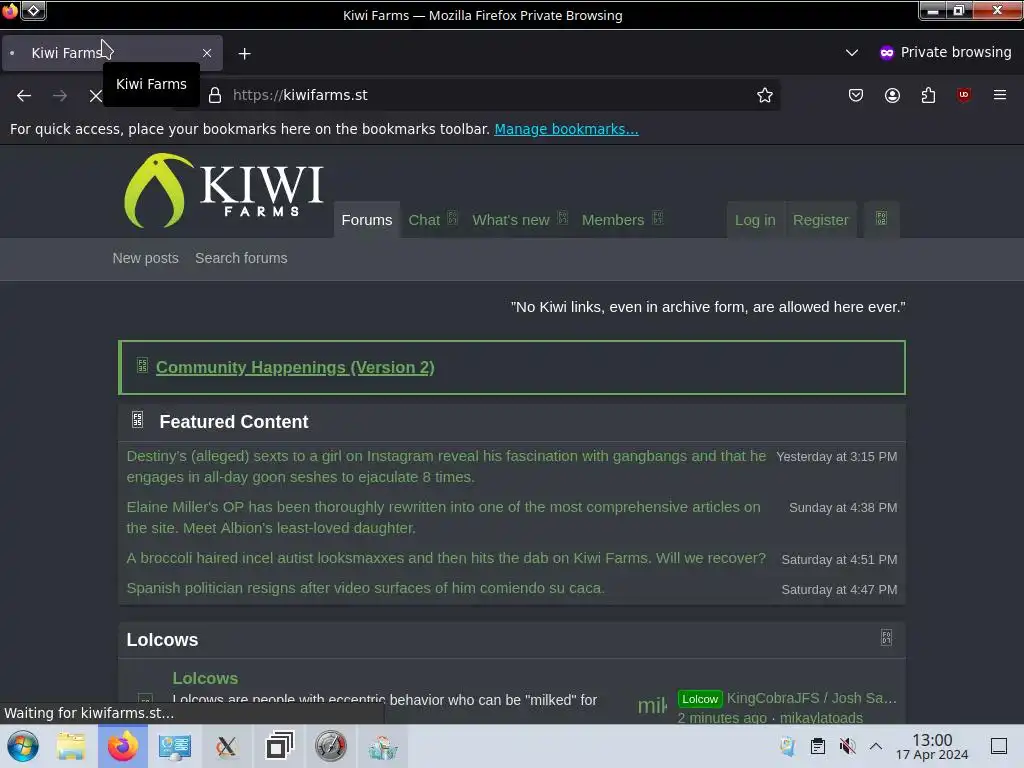The image size is (1024, 768).
Task: Open the Pocket save icon
Action: point(856,95)
